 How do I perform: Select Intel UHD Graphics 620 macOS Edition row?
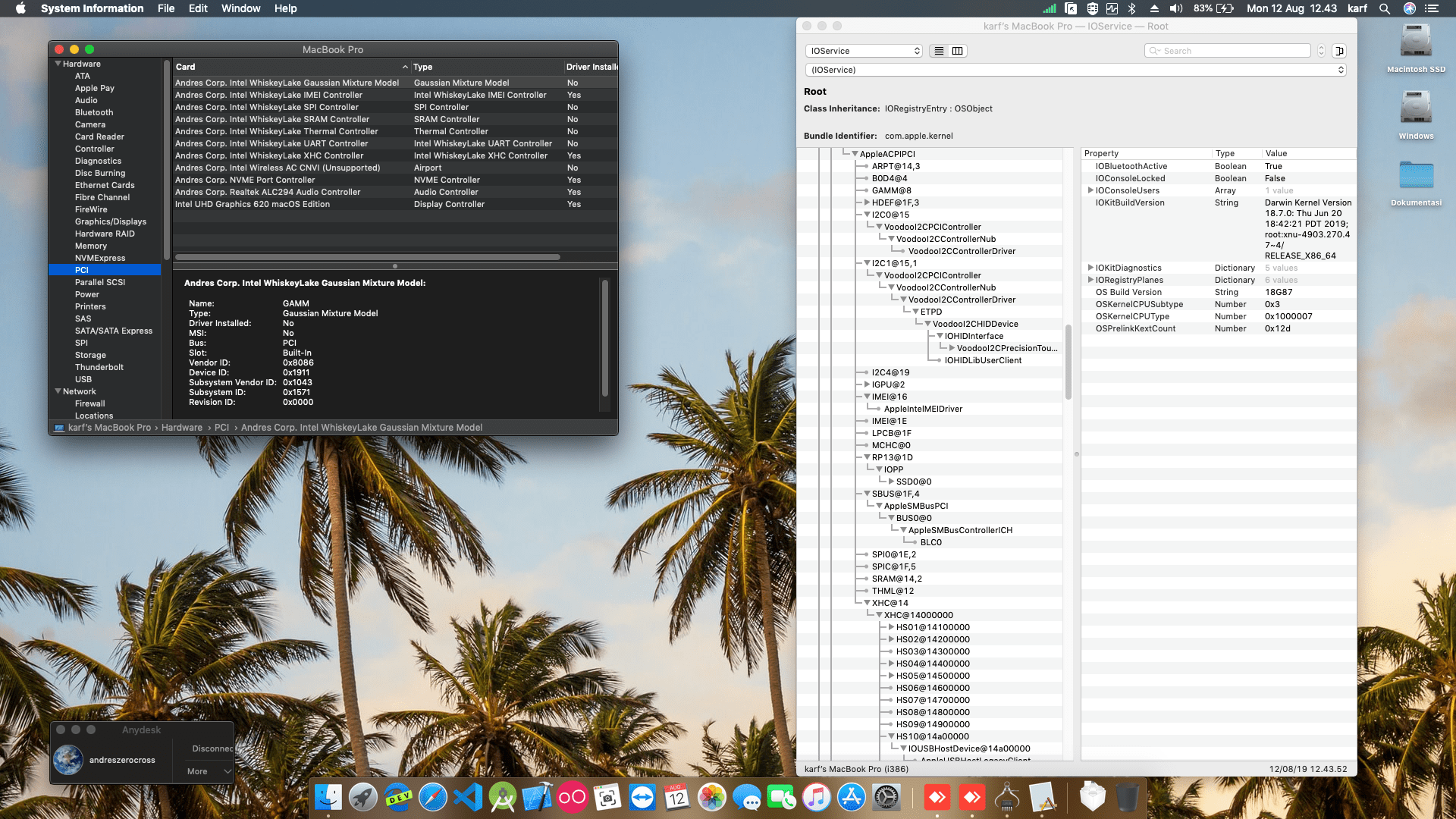[395, 204]
